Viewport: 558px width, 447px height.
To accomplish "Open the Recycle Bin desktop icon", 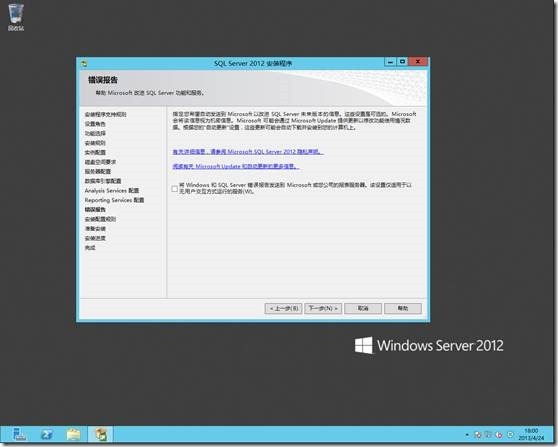I will click(16, 17).
